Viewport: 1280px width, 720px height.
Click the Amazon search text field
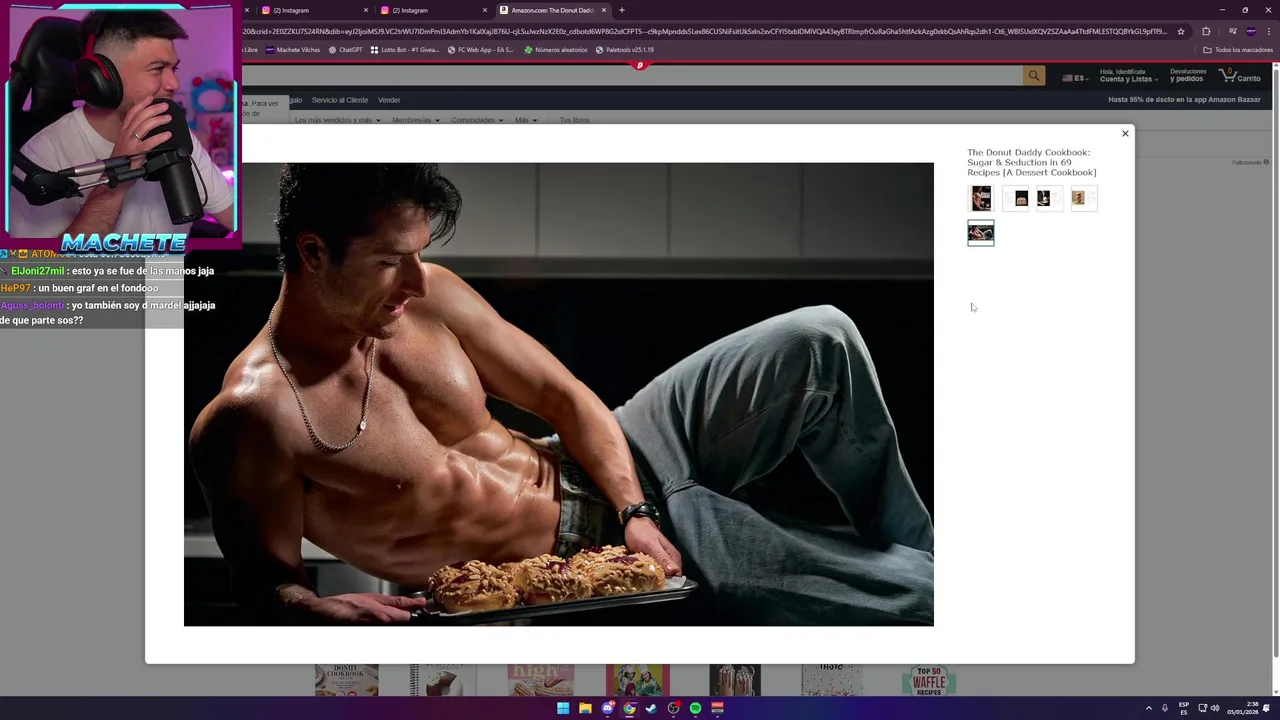point(632,76)
